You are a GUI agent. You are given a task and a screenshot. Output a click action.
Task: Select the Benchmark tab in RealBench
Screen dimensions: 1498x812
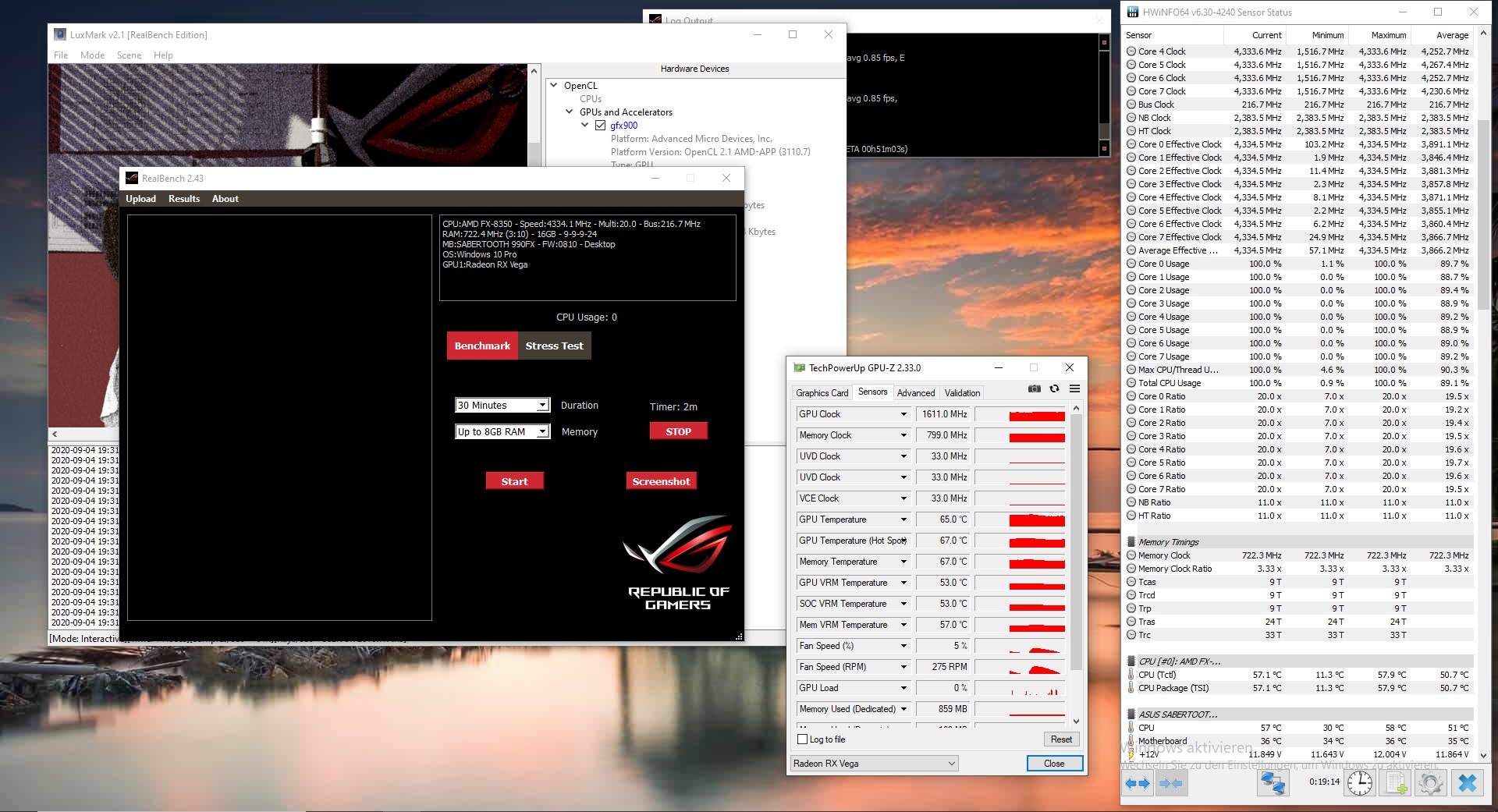point(482,346)
